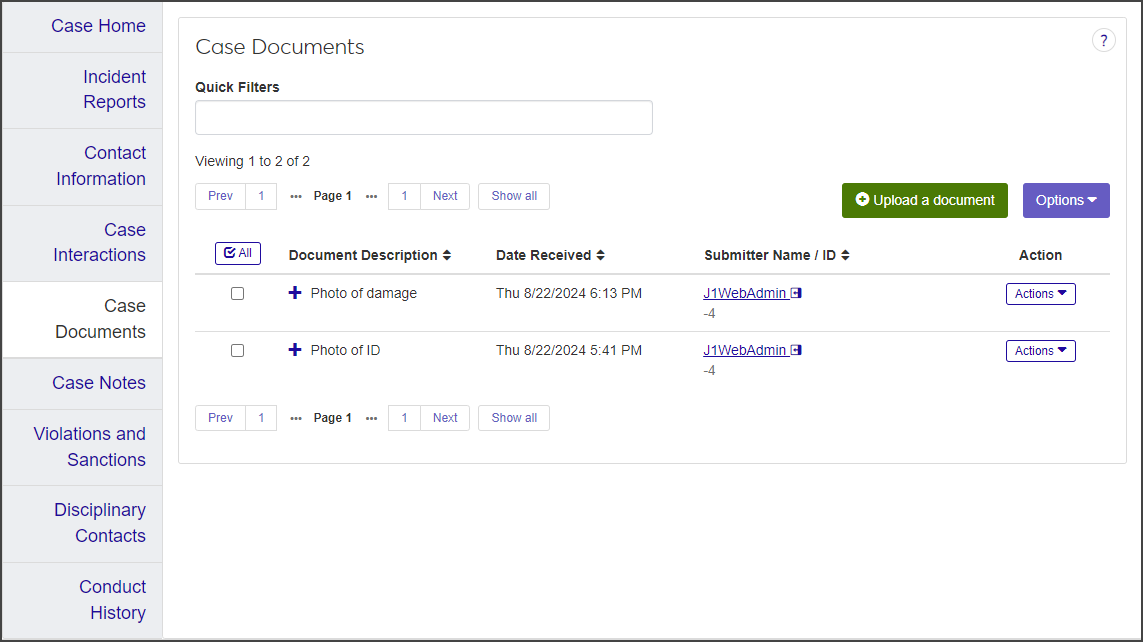Open Incident Reports in sidebar
The image size is (1143, 642).
point(113,90)
